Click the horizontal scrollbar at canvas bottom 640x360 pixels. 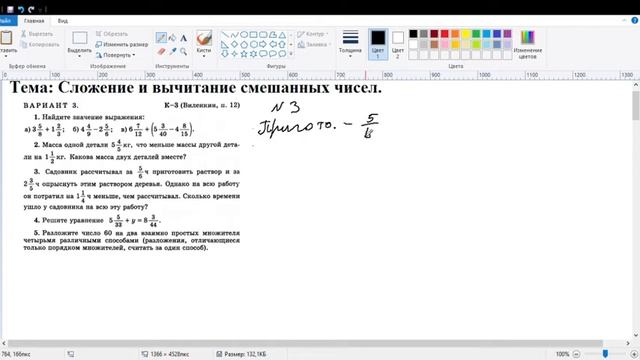305,343
